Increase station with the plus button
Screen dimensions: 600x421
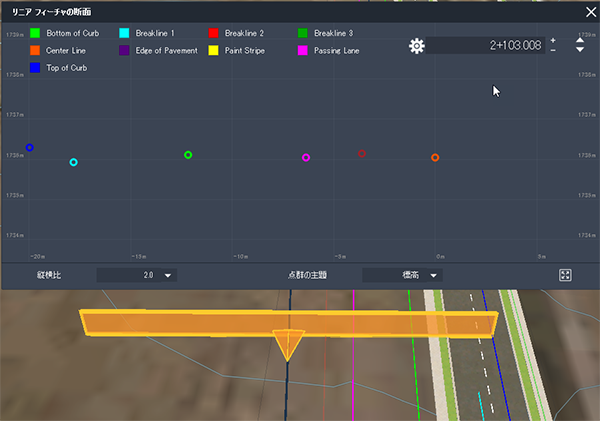coord(553,40)
